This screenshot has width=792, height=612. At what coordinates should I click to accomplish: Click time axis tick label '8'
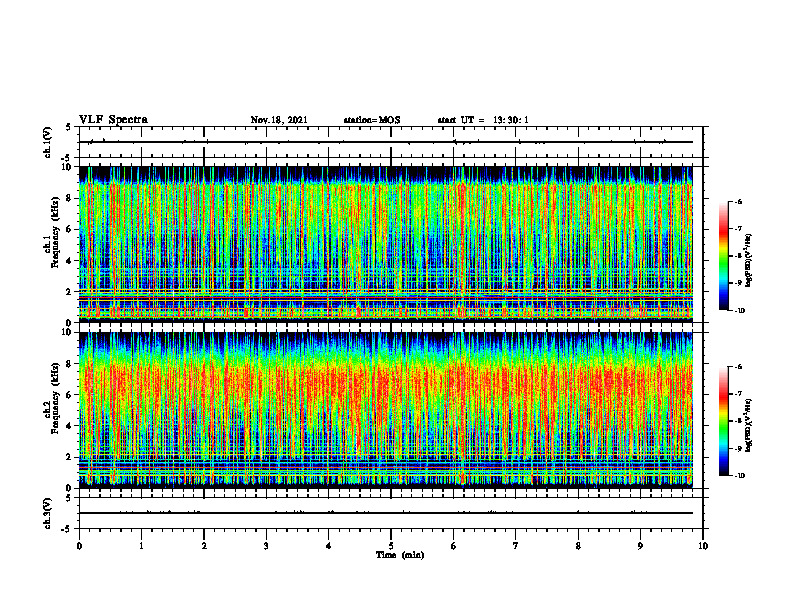tap(578, 546)
